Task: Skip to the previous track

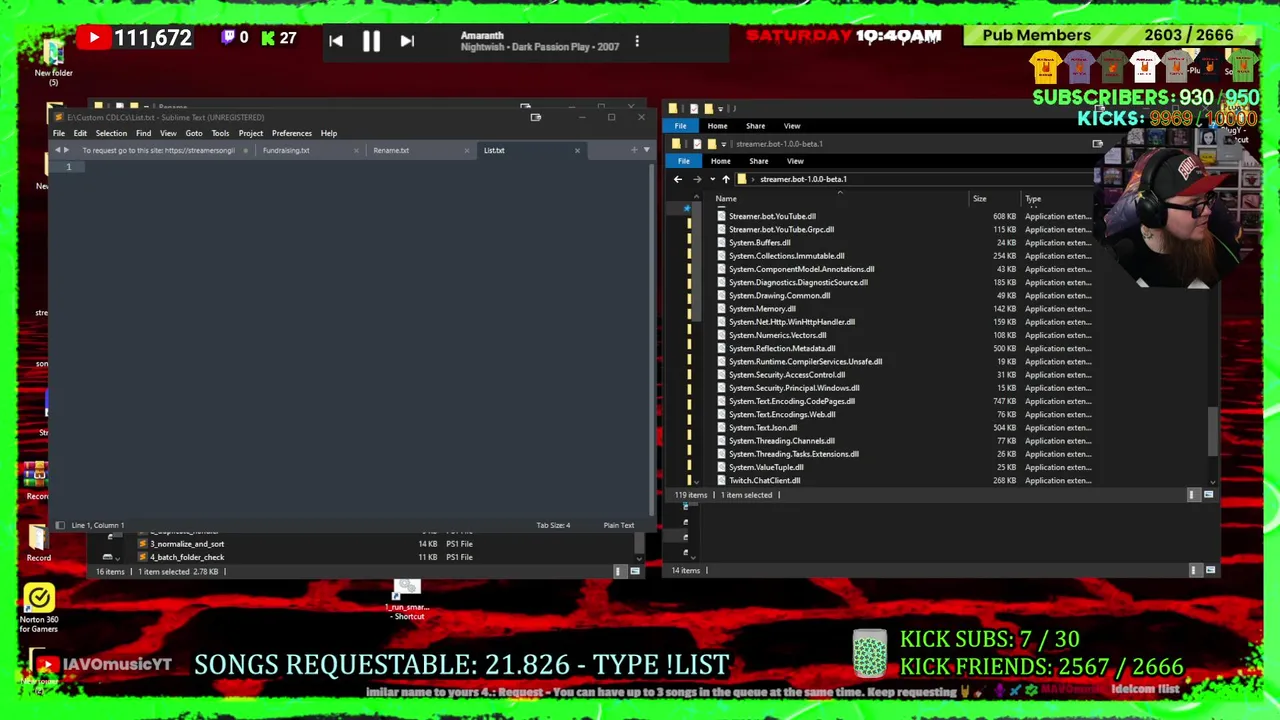Action: [336, 41]
